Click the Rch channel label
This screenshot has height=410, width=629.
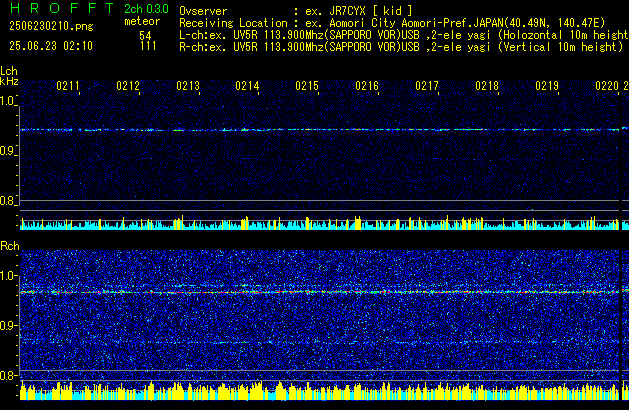tap(10, 246)
